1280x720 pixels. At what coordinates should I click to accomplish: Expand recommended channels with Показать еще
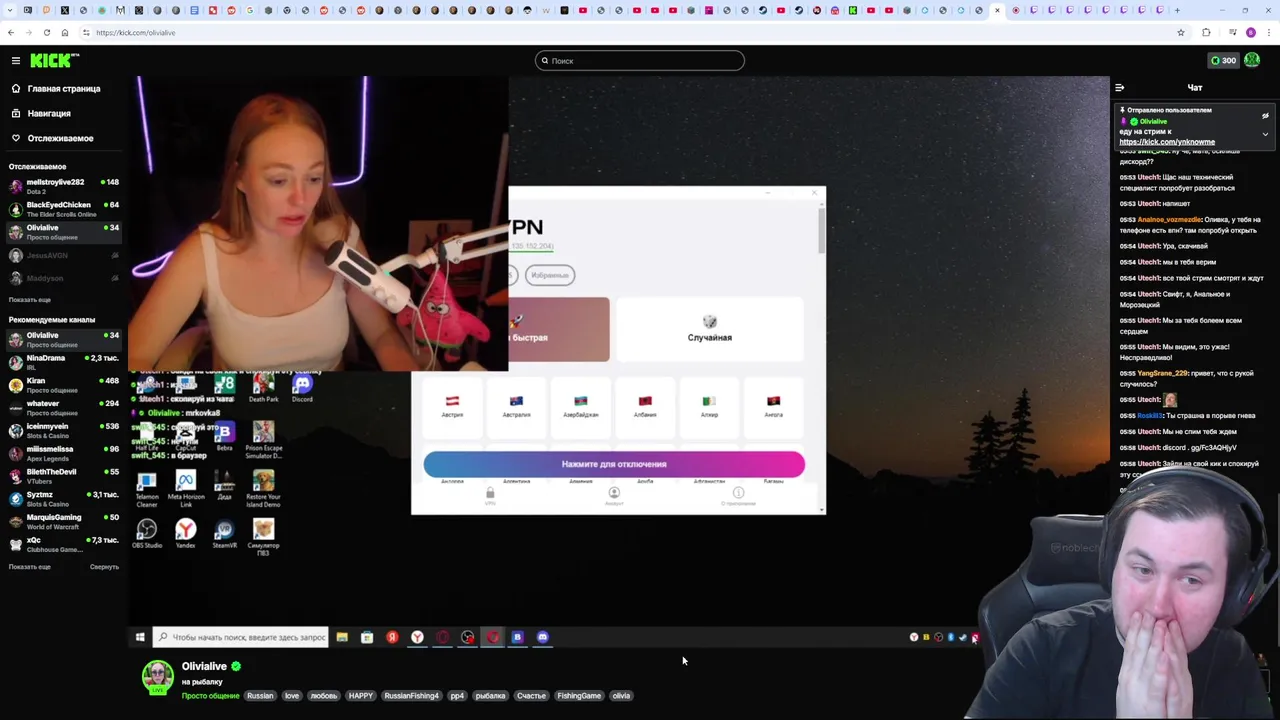click(x=29, y=567)
